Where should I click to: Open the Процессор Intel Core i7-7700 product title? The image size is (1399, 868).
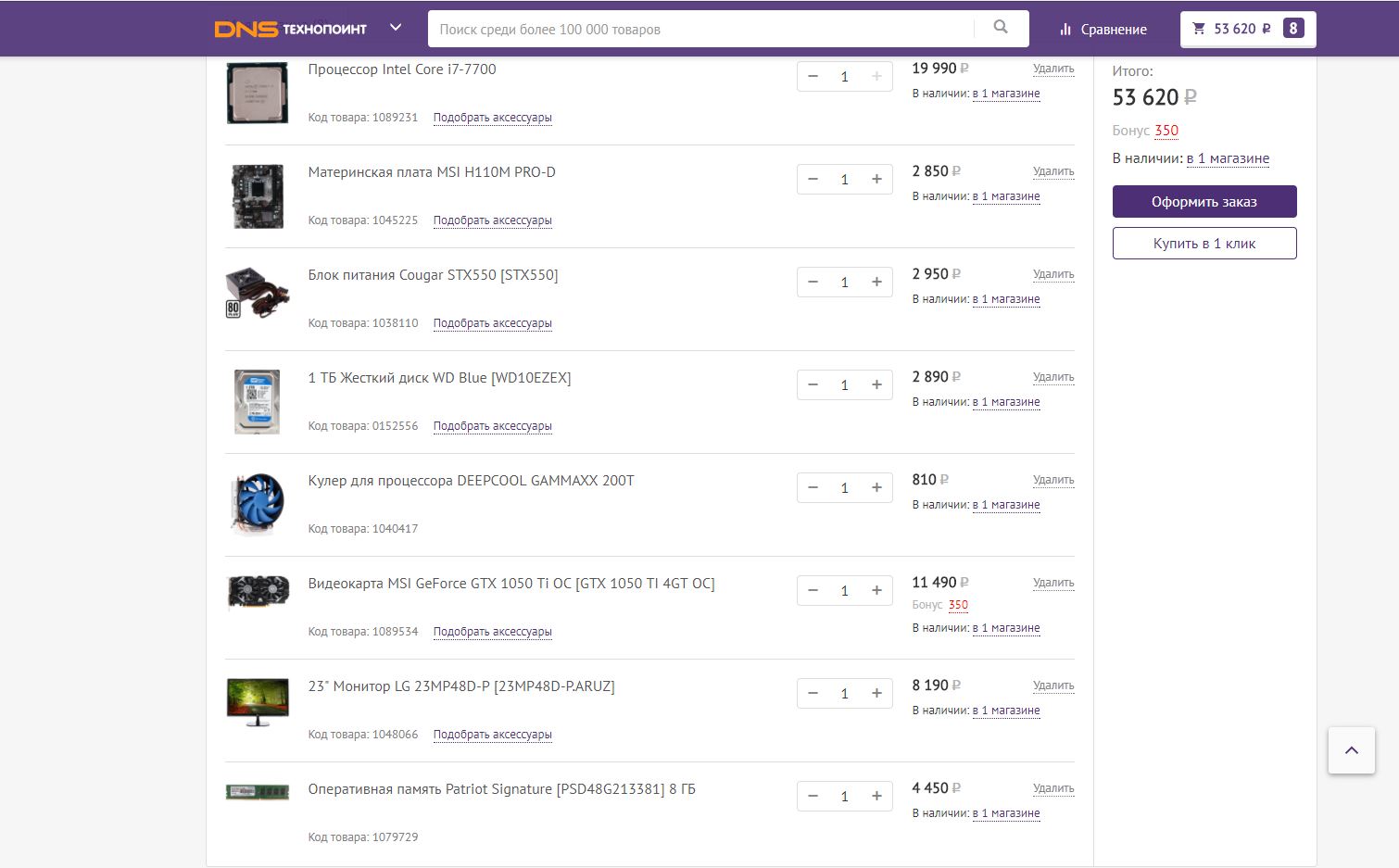point(402,69)
